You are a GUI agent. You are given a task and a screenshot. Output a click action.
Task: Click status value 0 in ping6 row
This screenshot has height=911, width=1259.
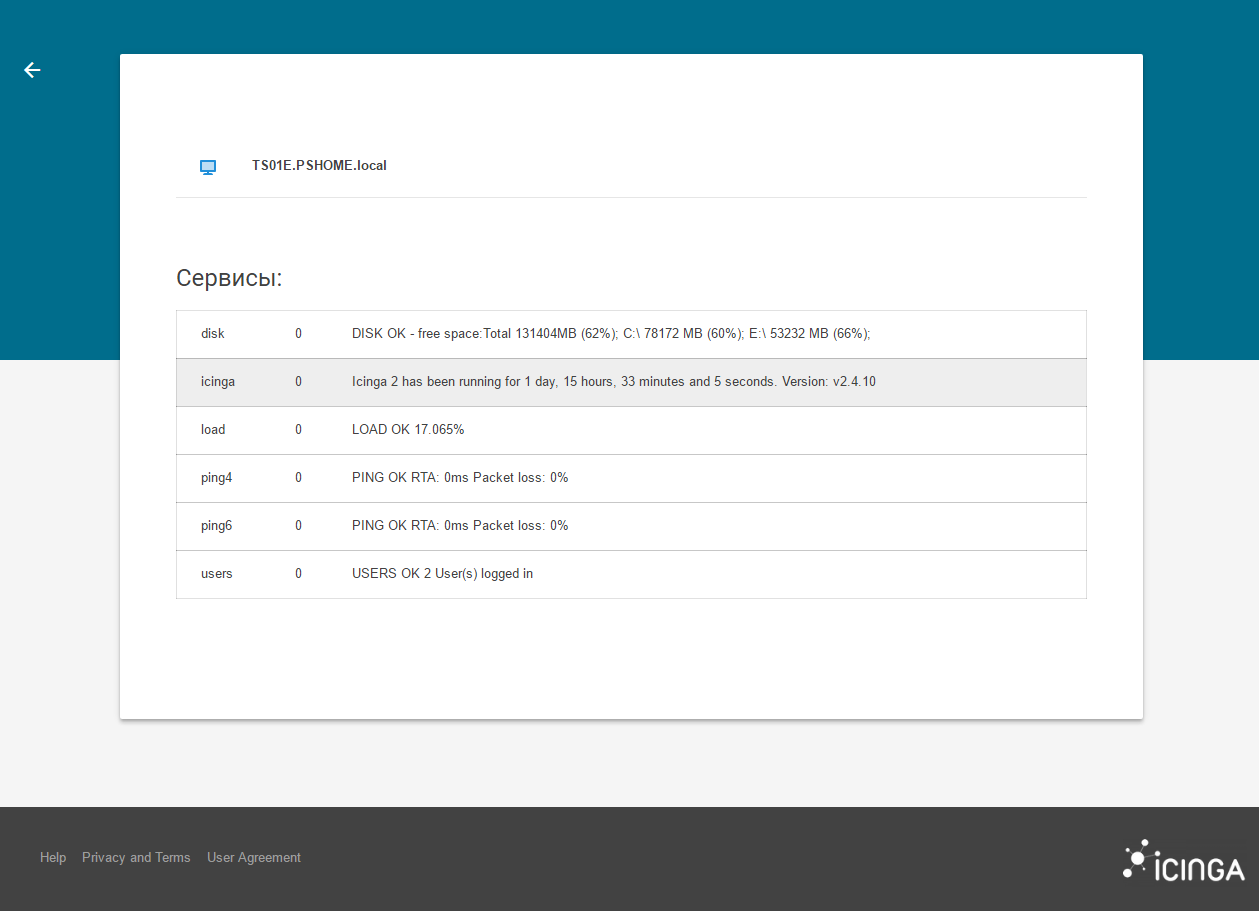pos(298,526)
